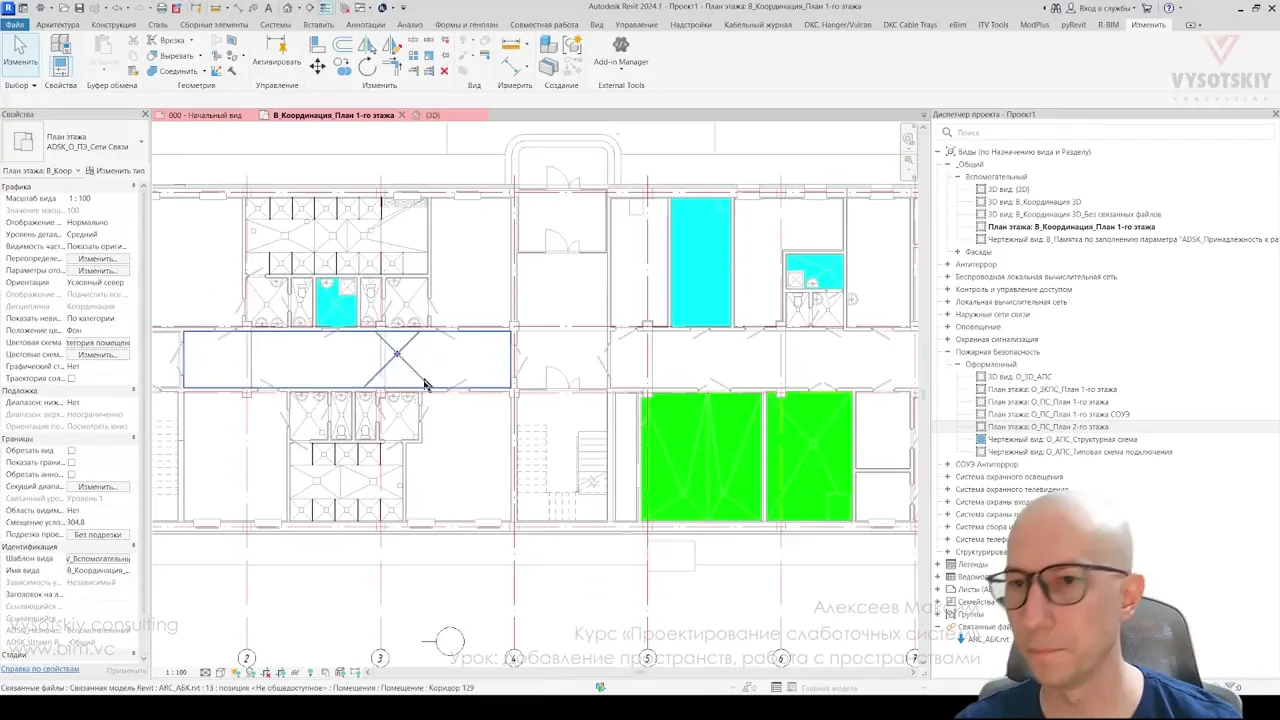Viewport: 1280px width, 720px height.
Task: Click the Offset tool icon
Action: 343,44
